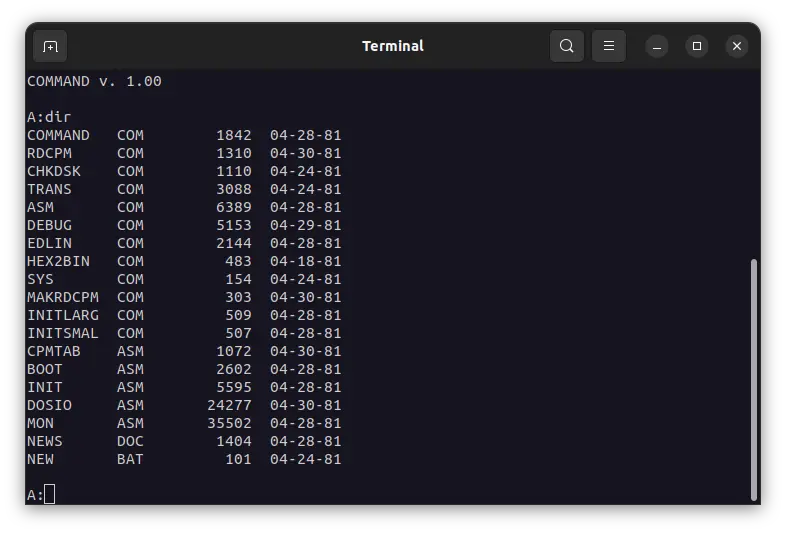The height and width of the screenshot is (533, 786).
Task: Click the 'COMMAND v. 1.00' banner line
Action: click(94, 81)
